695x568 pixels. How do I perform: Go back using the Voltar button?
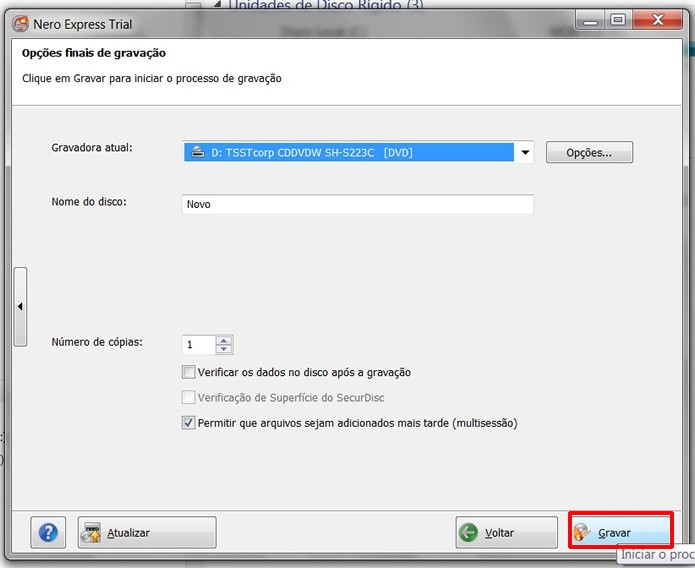[506, 533]
